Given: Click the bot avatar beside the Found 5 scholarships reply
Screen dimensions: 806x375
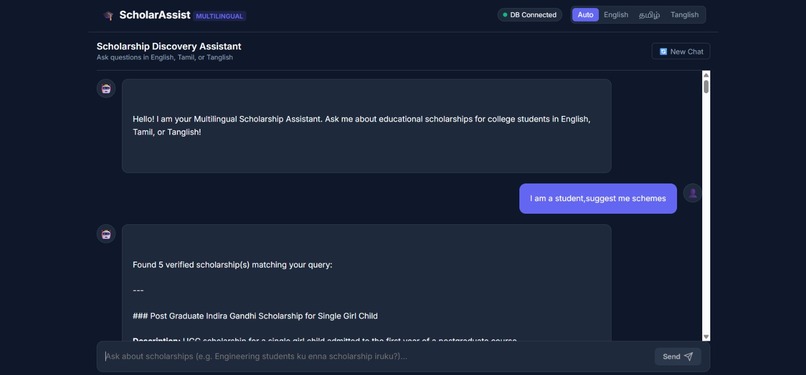Looking at the screenshot, I should click(106, 234).
